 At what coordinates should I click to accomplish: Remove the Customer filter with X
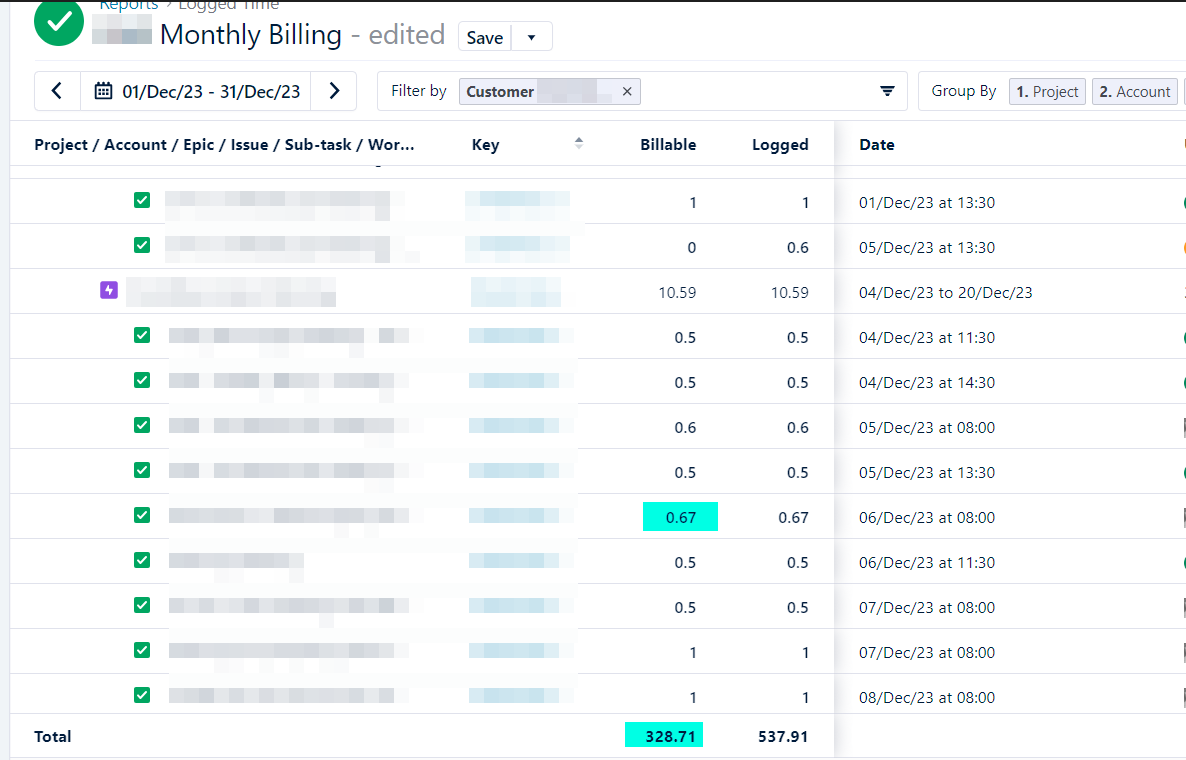[627, 91]
